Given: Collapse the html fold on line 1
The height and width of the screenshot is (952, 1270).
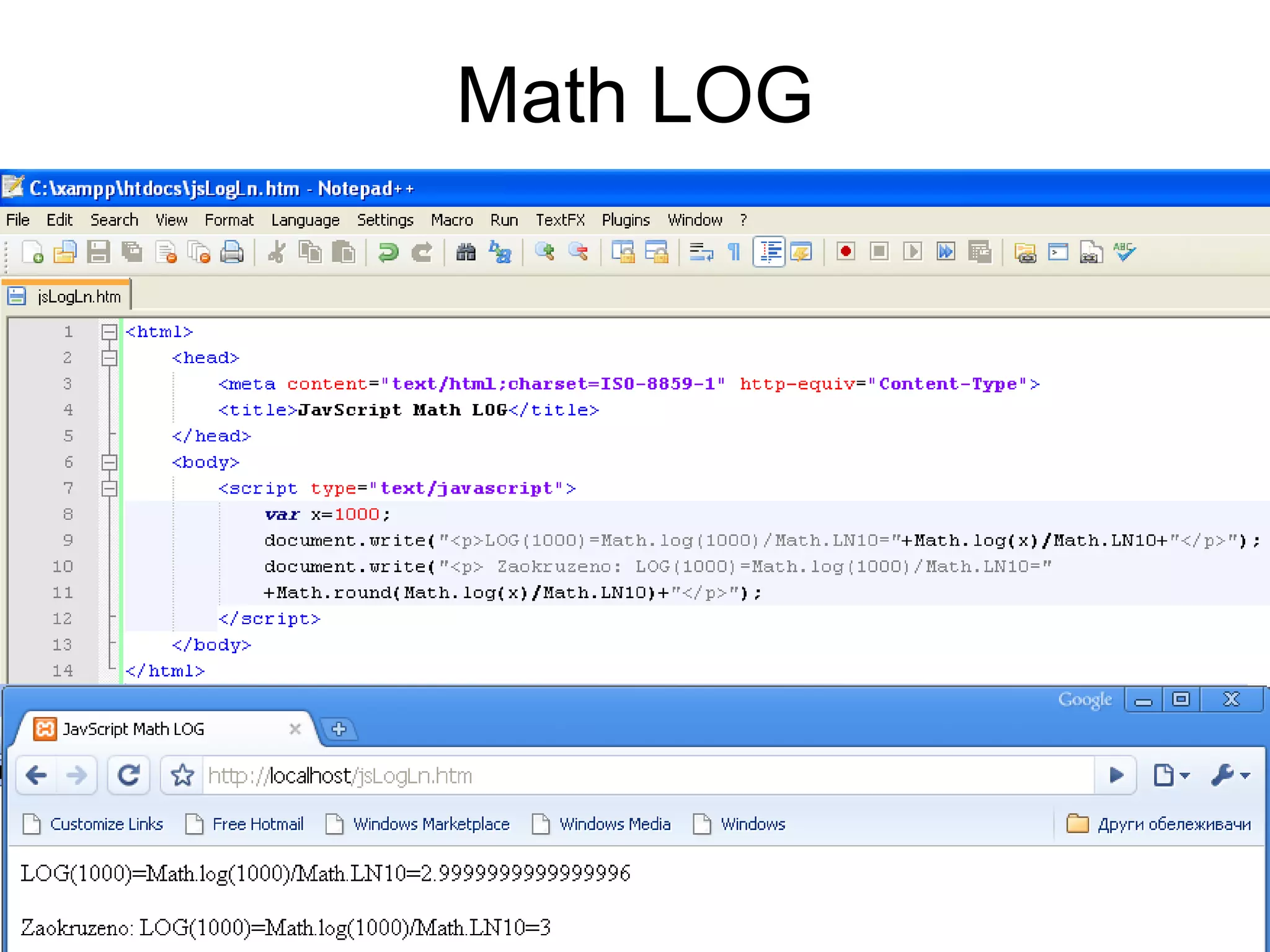Looking at the screenshot, I should (109, 332).
